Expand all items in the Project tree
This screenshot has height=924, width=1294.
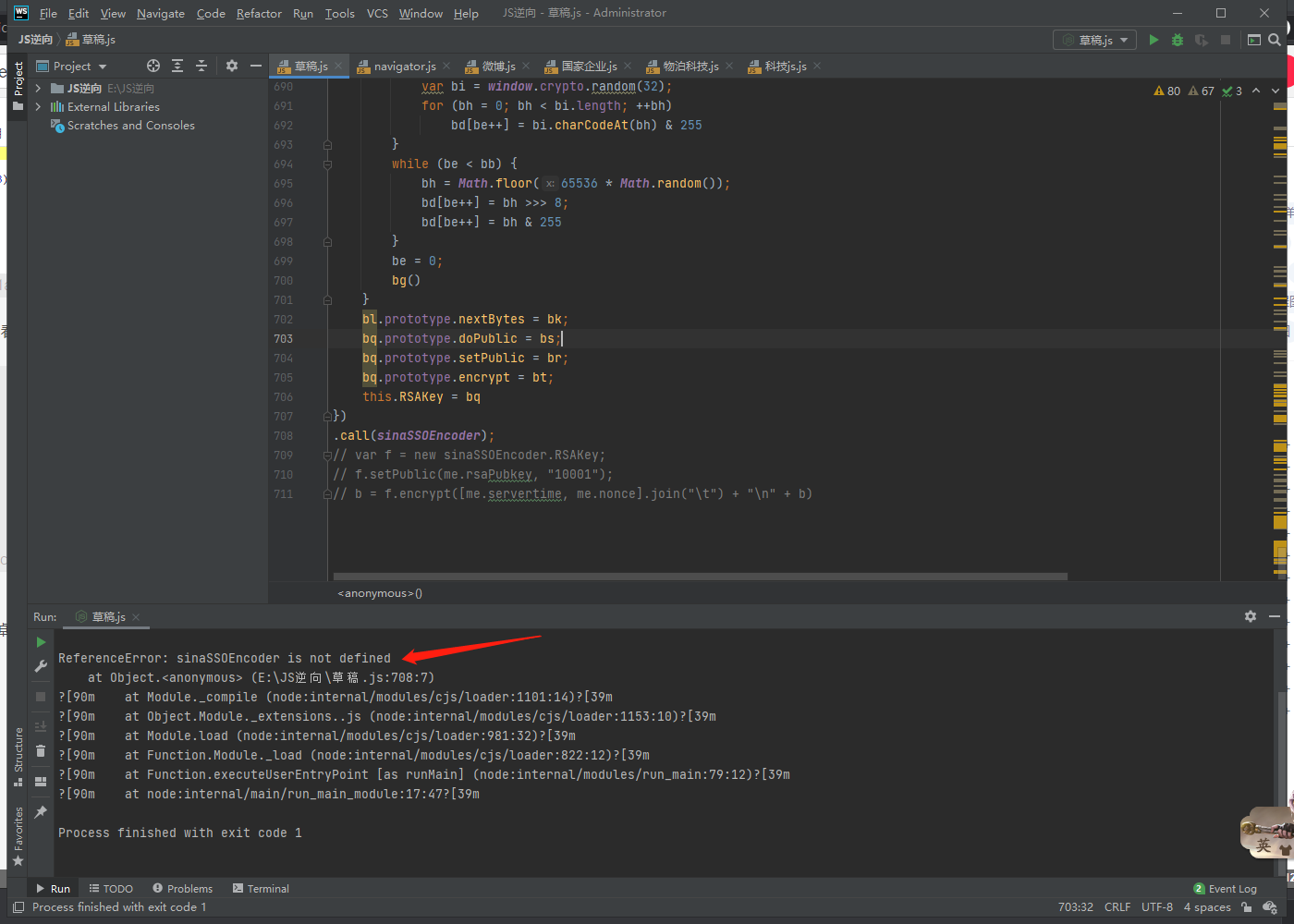coord(177,66)
